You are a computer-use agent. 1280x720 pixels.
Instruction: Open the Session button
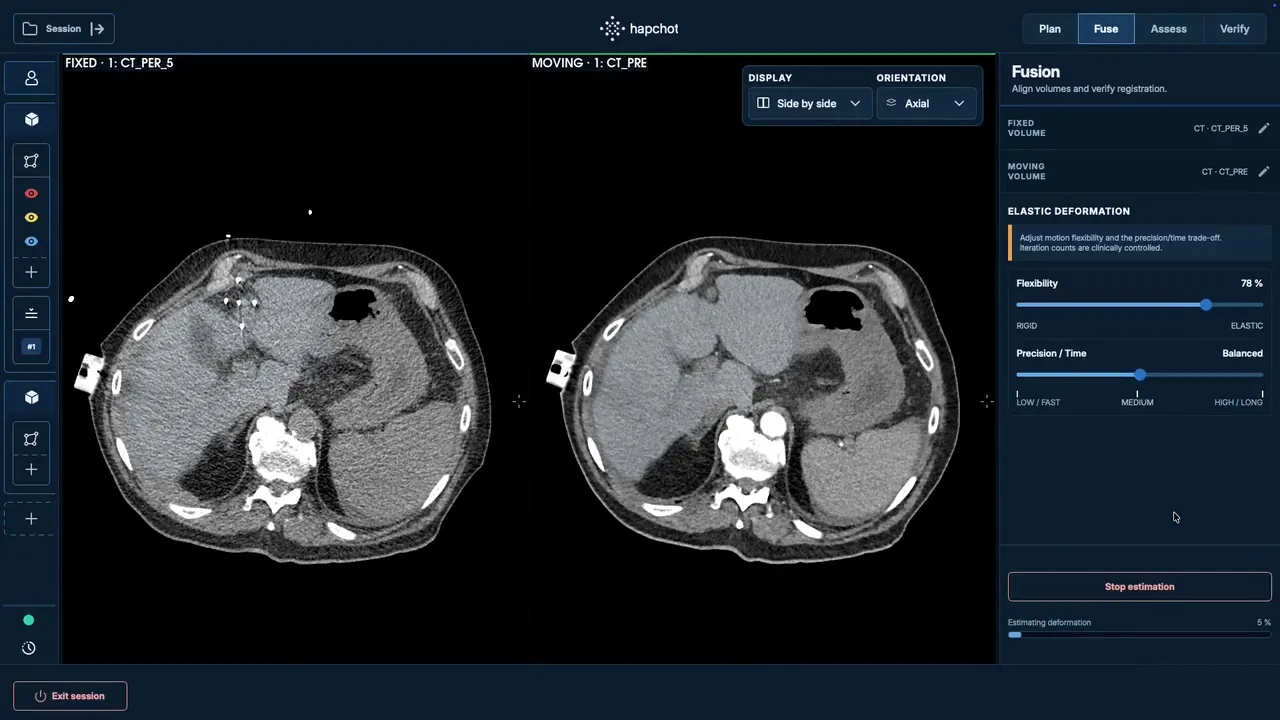point(64,29)
